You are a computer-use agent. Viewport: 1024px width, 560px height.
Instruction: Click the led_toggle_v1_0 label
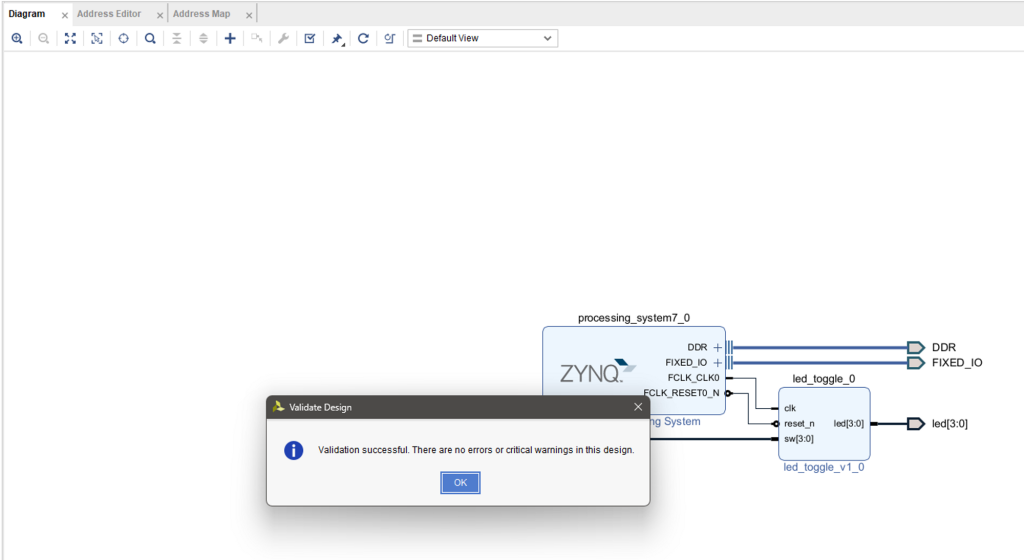(x=824, y=467)
